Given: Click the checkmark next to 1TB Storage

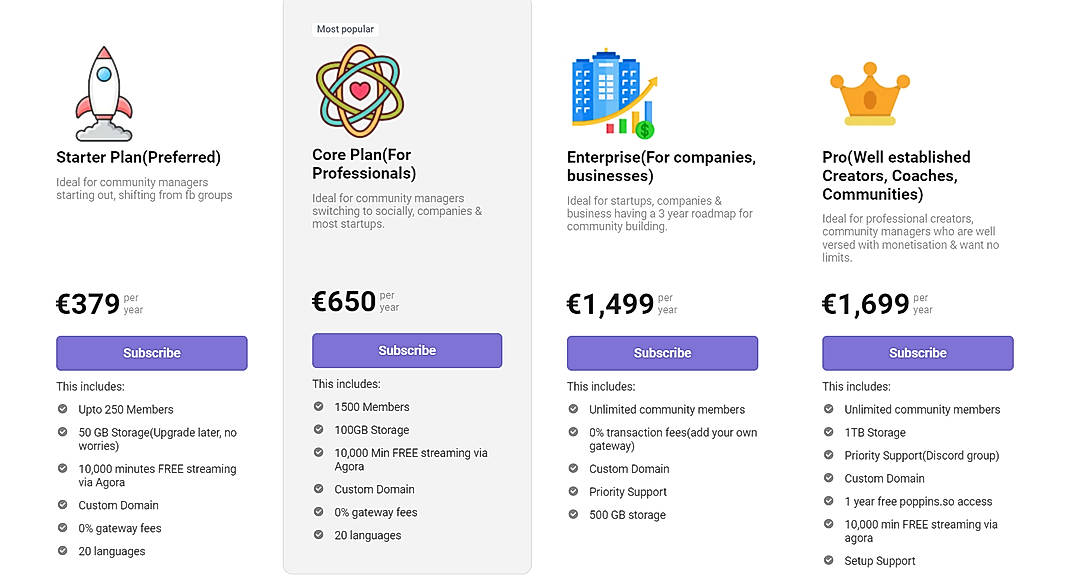Looking at the screenshot, I should pyautogui.click(x=828, y=432).
